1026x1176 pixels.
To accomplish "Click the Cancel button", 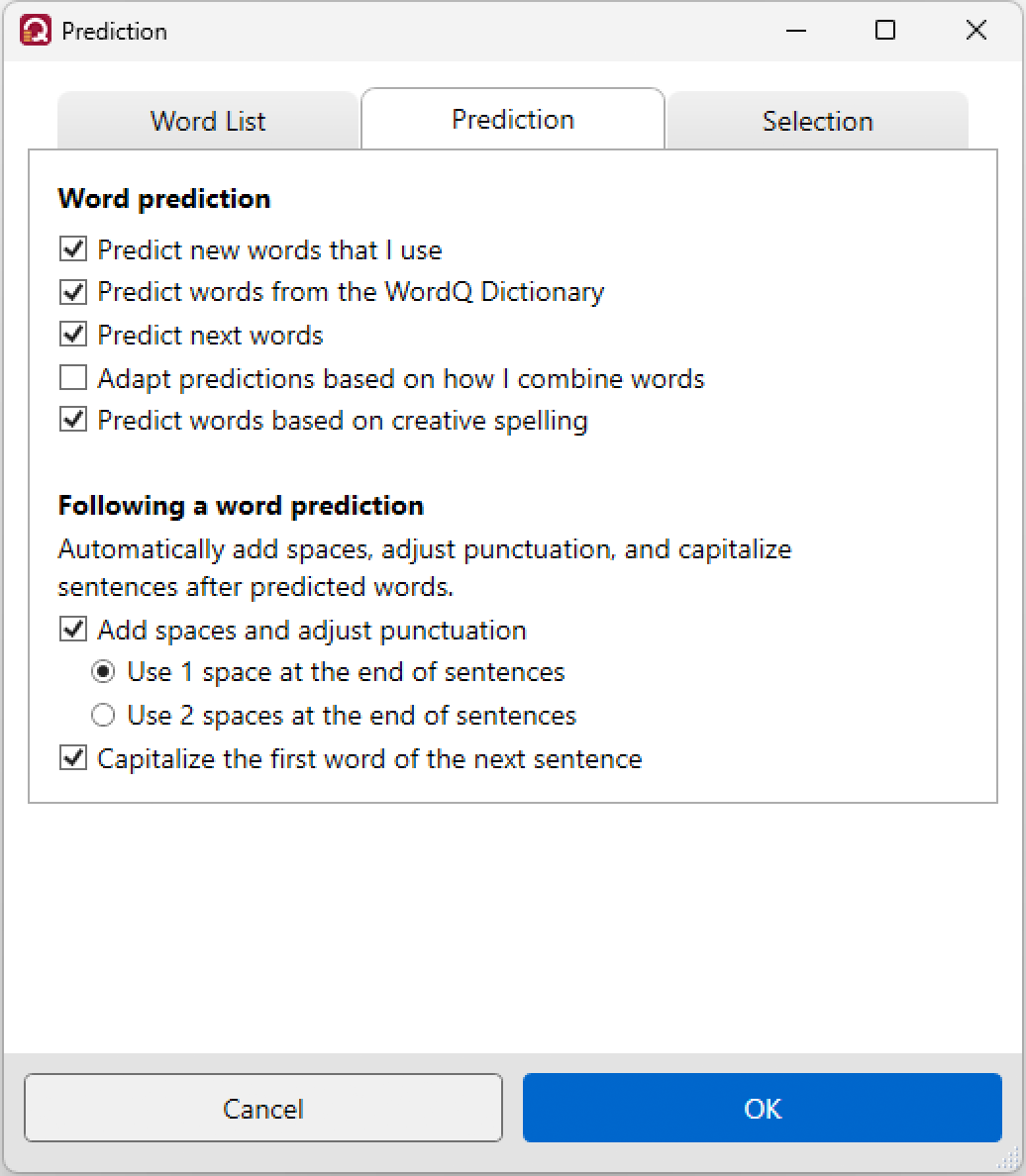I will (x=263, y=1108).
